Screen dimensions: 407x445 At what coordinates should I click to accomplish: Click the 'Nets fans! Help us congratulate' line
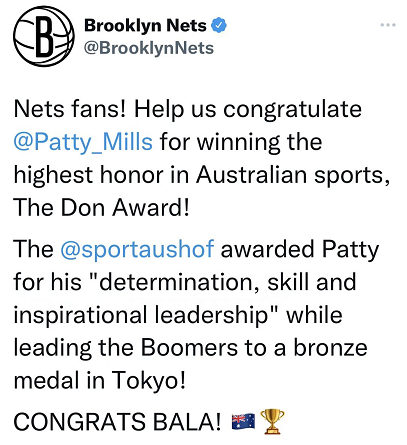coord(188,109)
